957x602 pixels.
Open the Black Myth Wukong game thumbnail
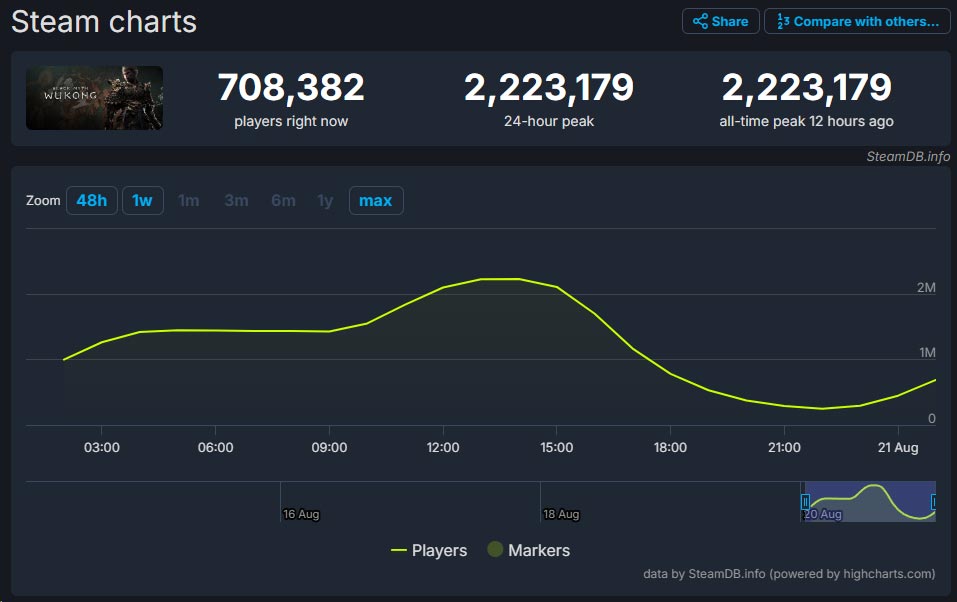pos(94,98)
